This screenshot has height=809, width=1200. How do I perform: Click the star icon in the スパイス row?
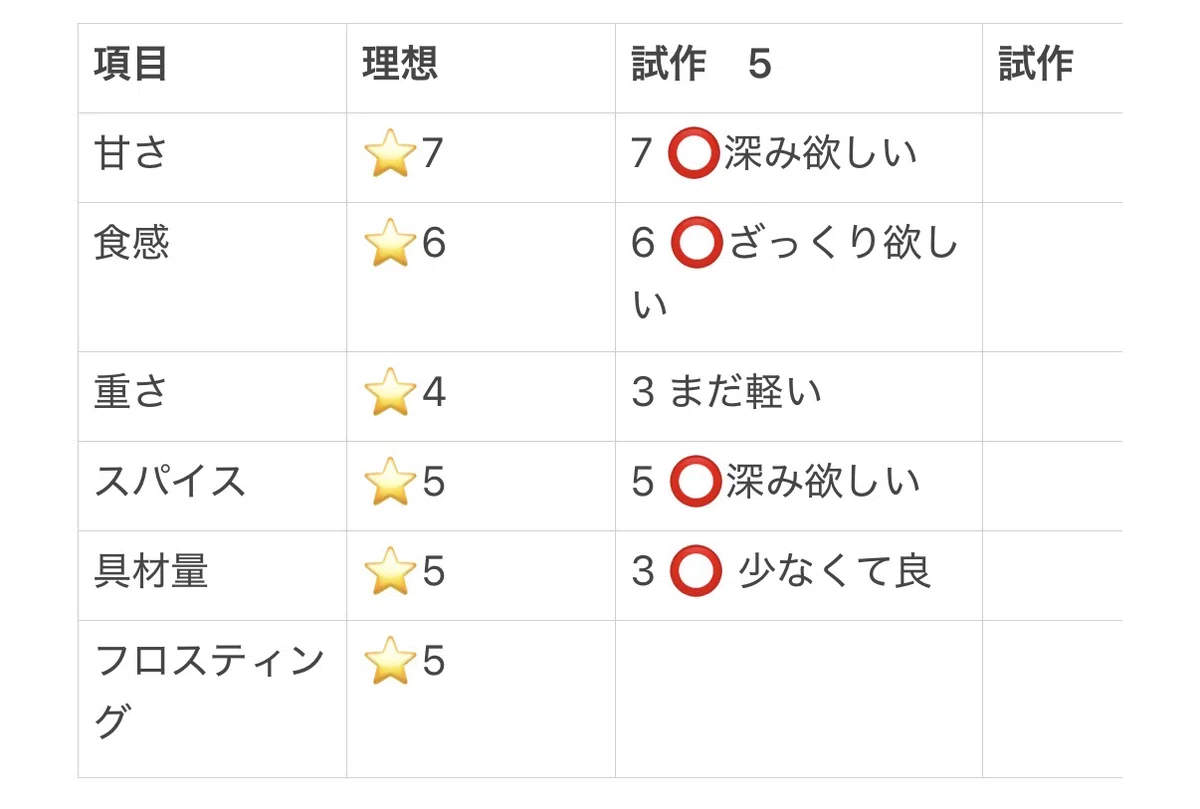coord(390,483)
